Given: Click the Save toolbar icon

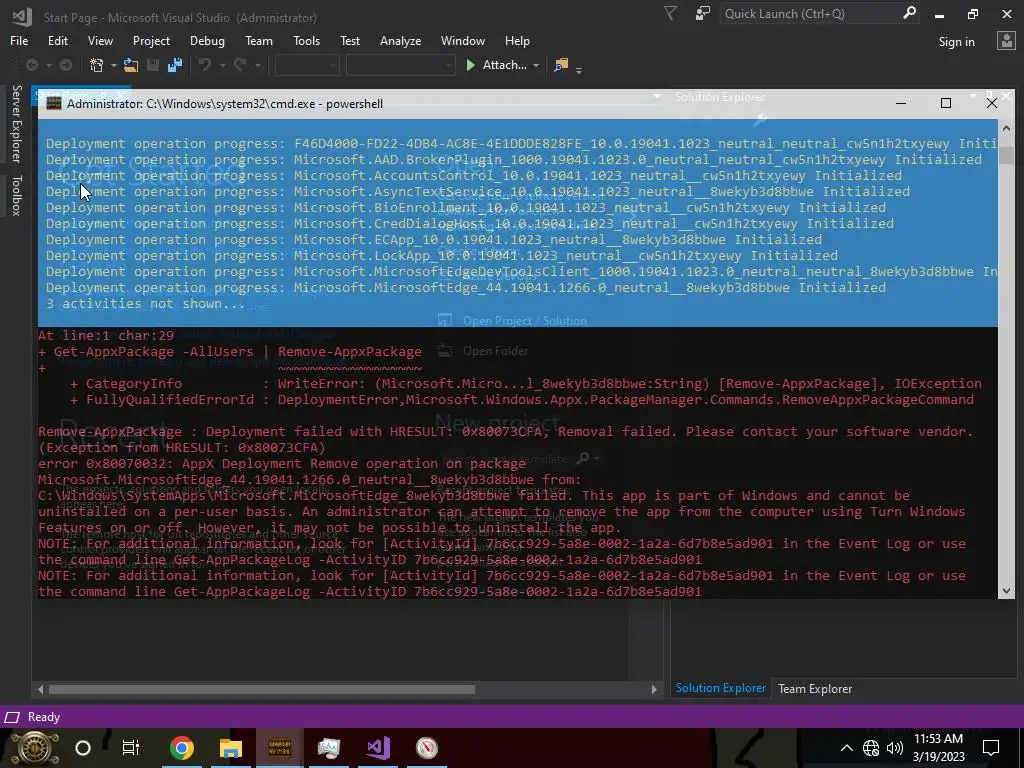Looking at the screenshot, I should coord(153,65).
